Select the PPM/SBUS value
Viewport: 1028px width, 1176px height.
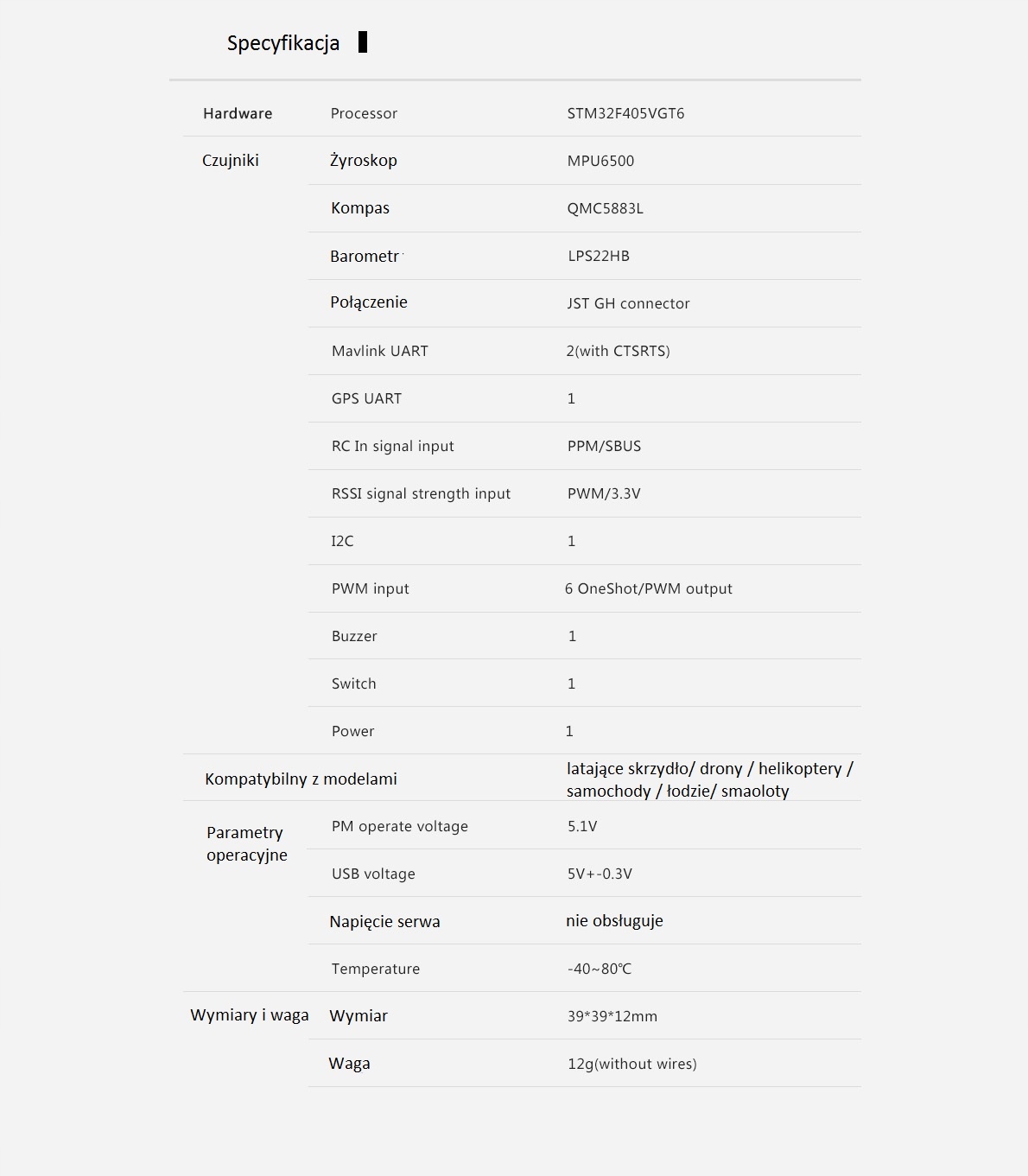pos(604,446)
